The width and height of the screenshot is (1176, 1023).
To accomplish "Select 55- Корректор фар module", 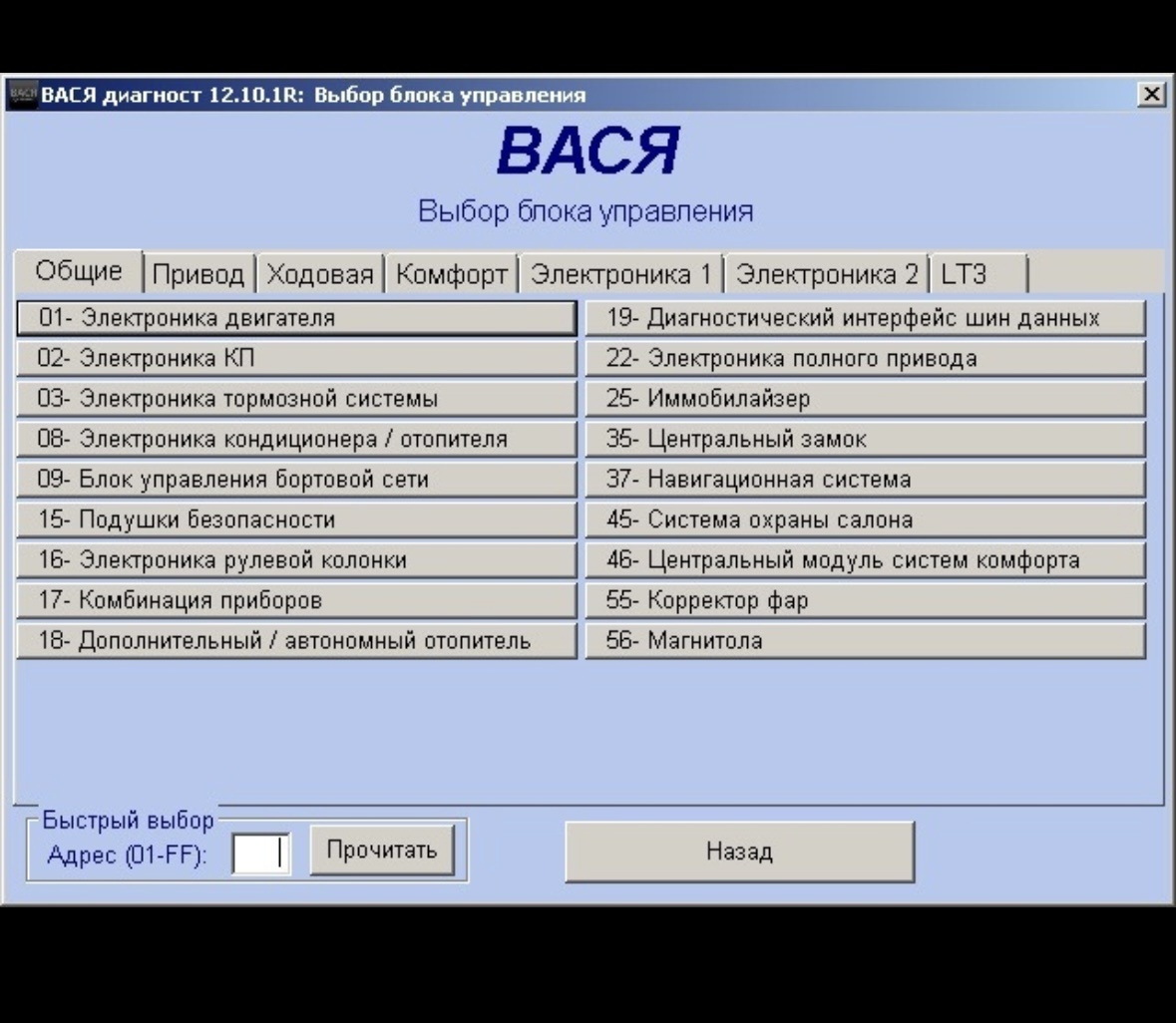I will coord(866,601).
